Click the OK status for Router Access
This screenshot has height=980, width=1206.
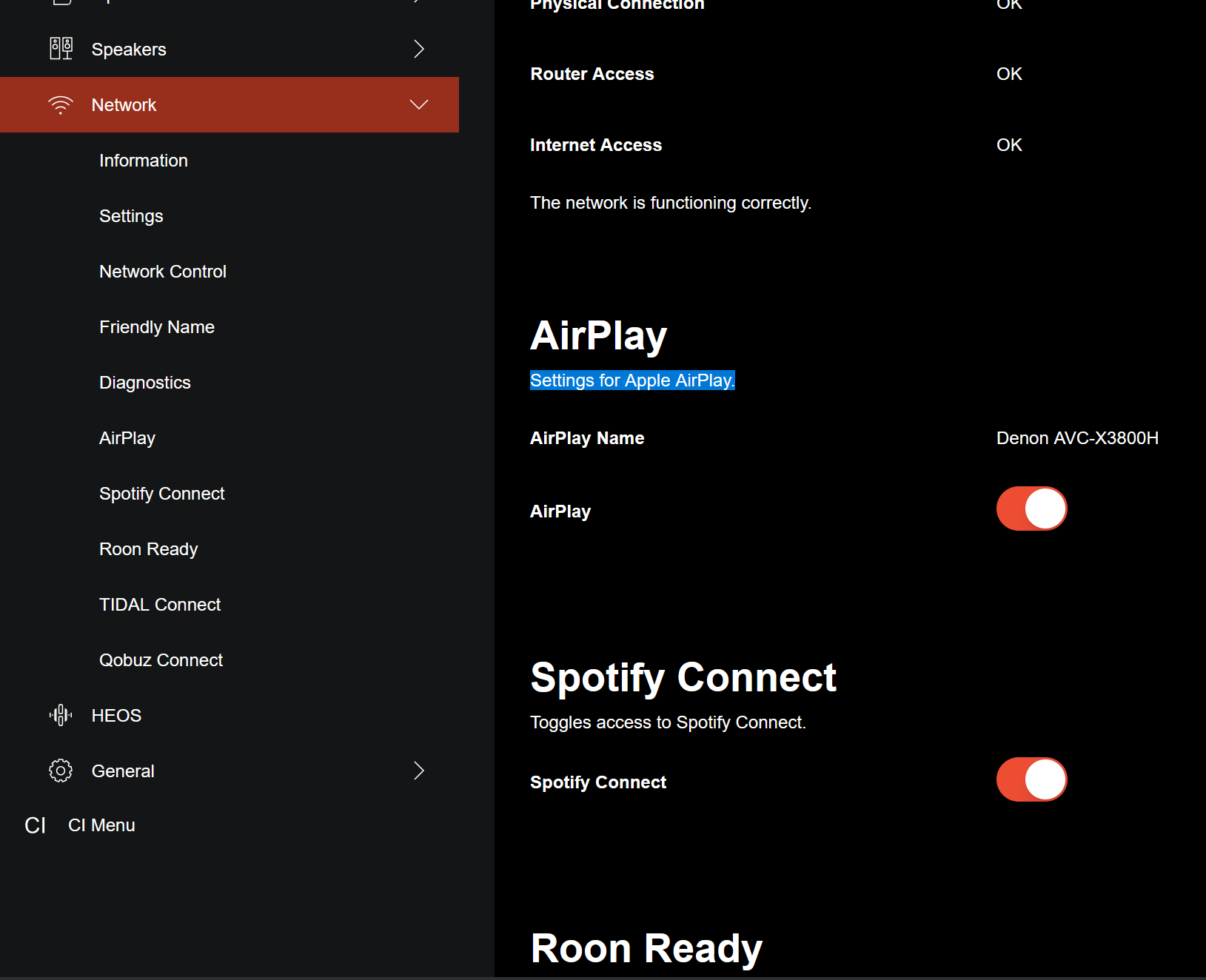(x=1009, y=74)
